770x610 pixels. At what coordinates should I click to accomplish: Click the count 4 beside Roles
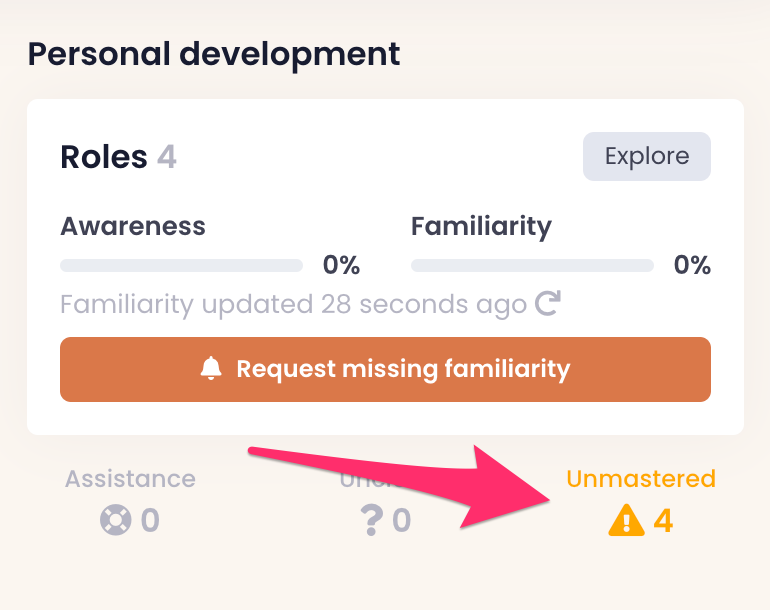pyautogui.click(x=167, y=157)
